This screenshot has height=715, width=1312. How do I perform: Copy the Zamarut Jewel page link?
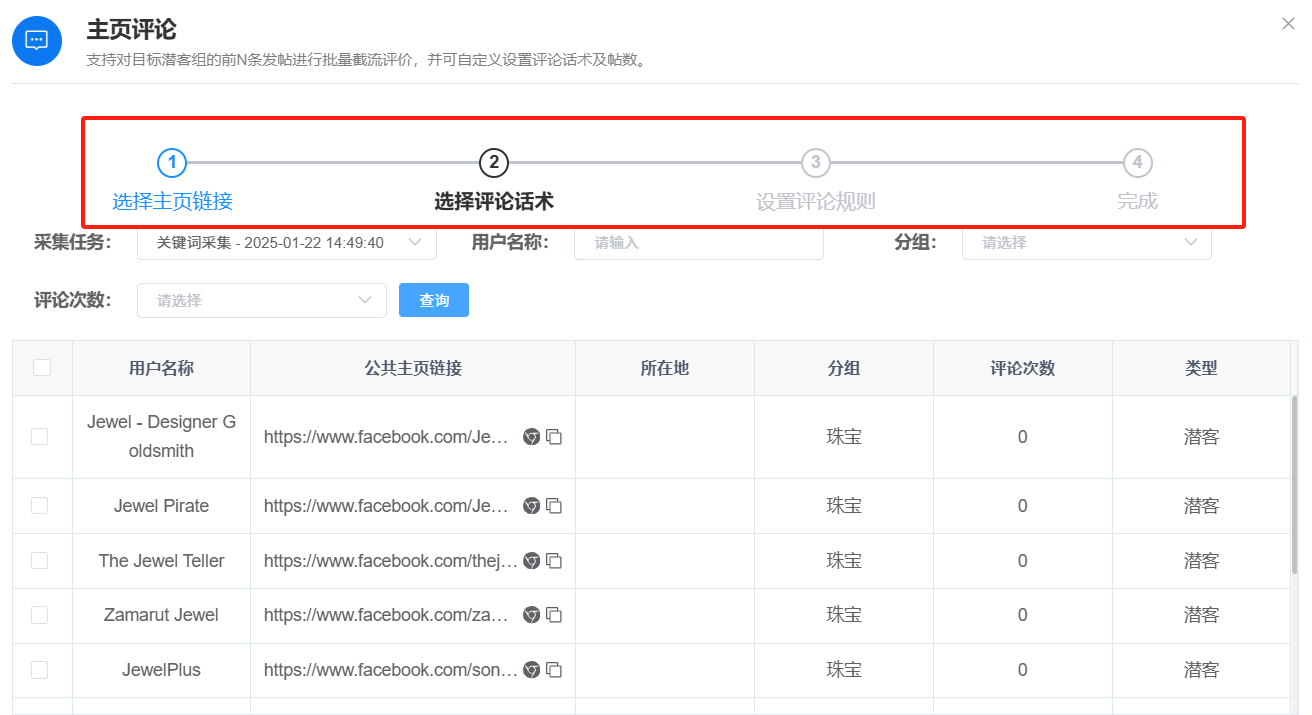coord(554,615)
